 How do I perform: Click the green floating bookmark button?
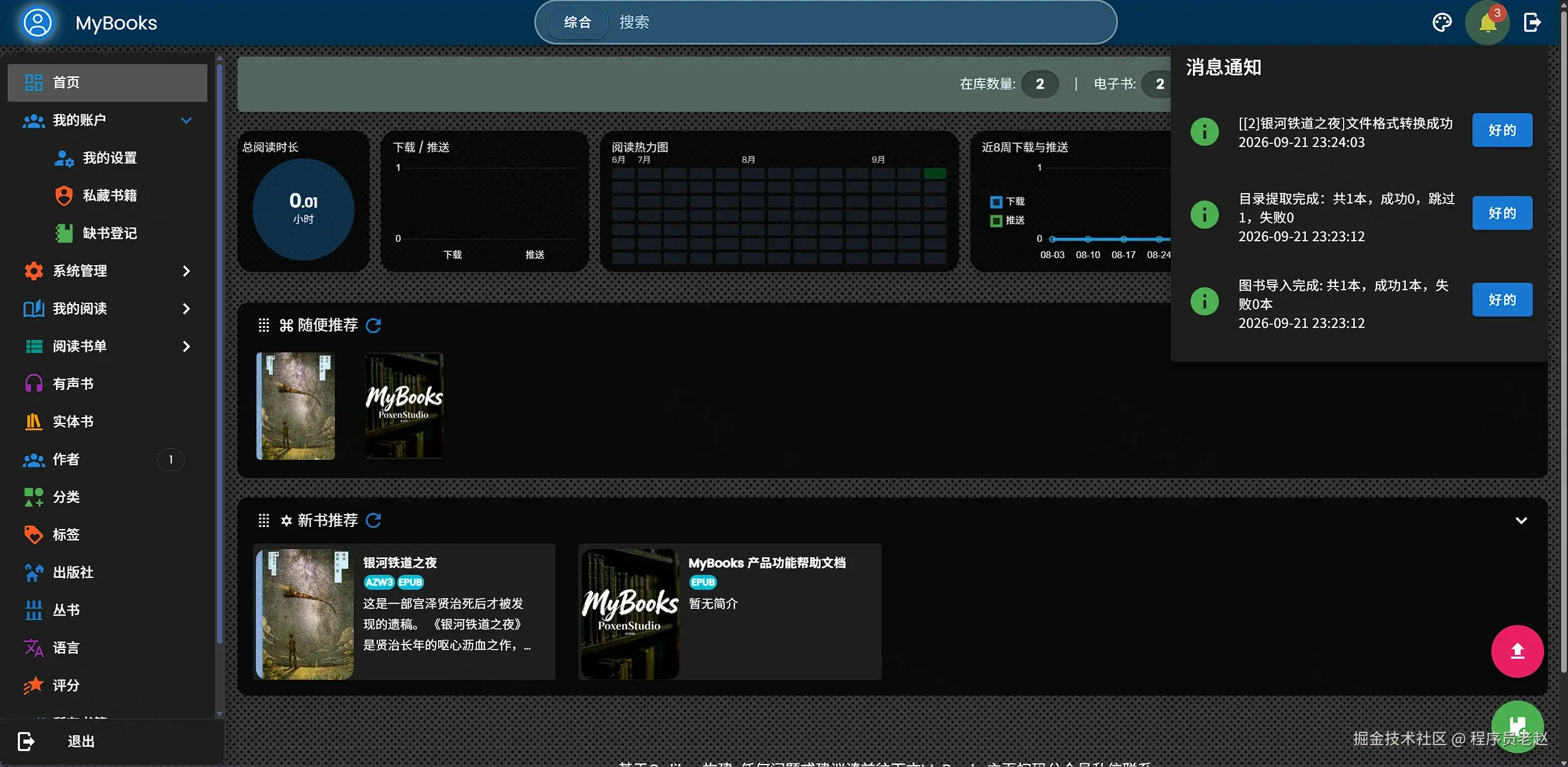(1517, 726)
